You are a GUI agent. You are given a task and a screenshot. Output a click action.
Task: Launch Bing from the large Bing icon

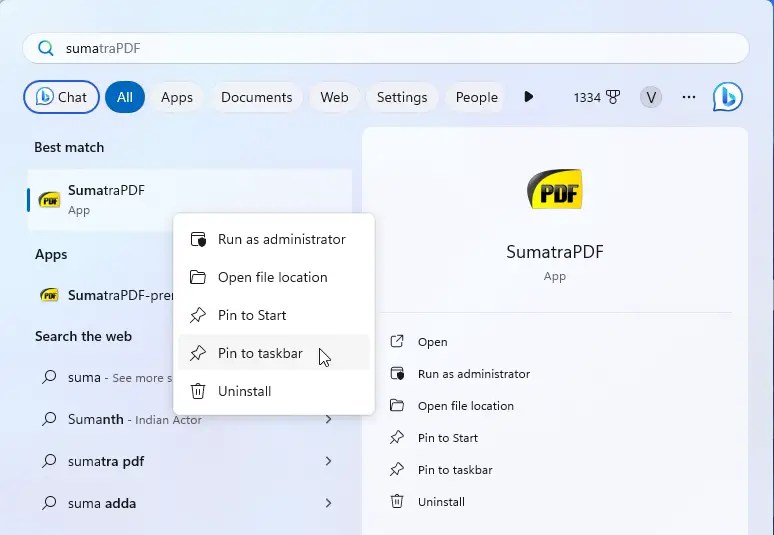pyautogui.click(x=728, y=97)
